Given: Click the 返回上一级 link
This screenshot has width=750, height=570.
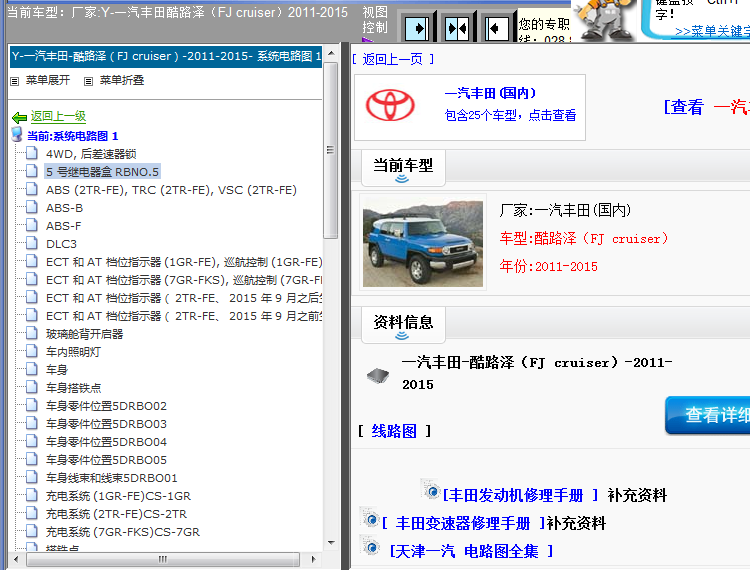Looking at the screenshot, I should click(x=58, y=116).
